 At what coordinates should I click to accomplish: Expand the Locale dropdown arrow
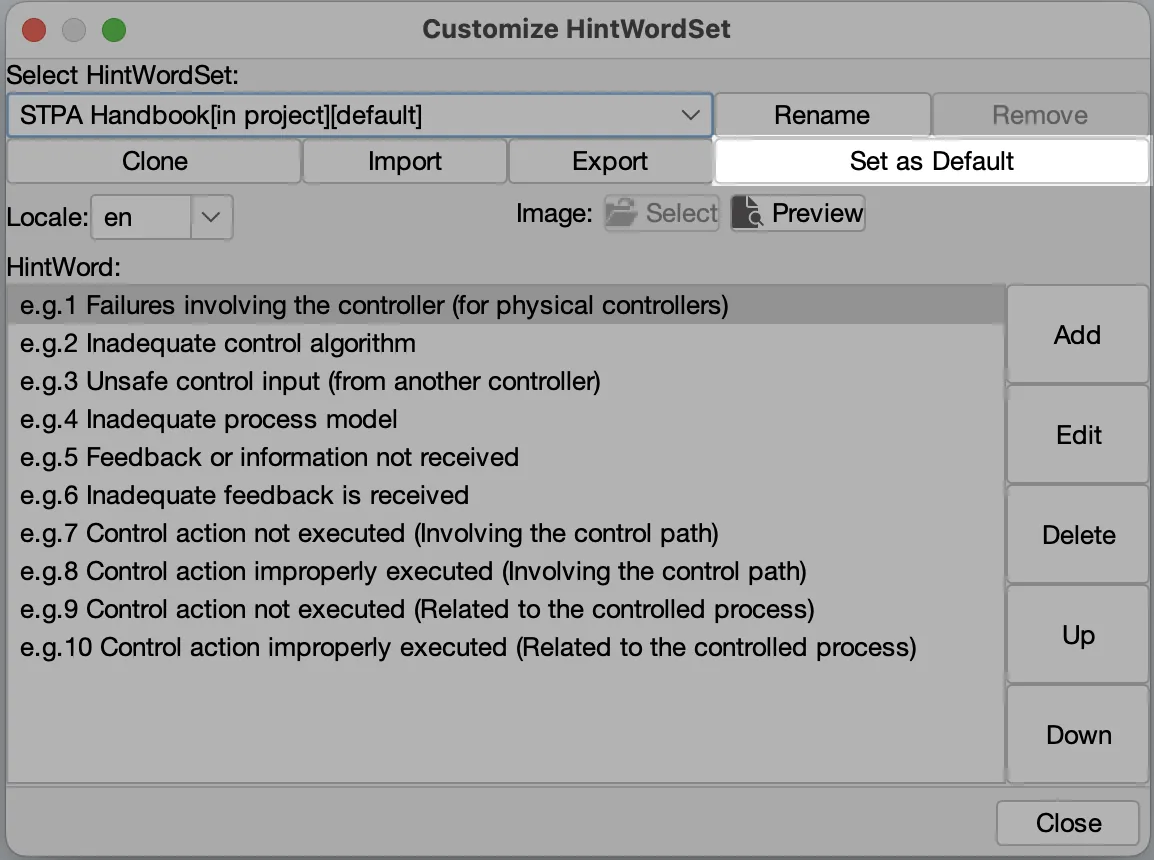pyautogui.click(x=211, y=217)
